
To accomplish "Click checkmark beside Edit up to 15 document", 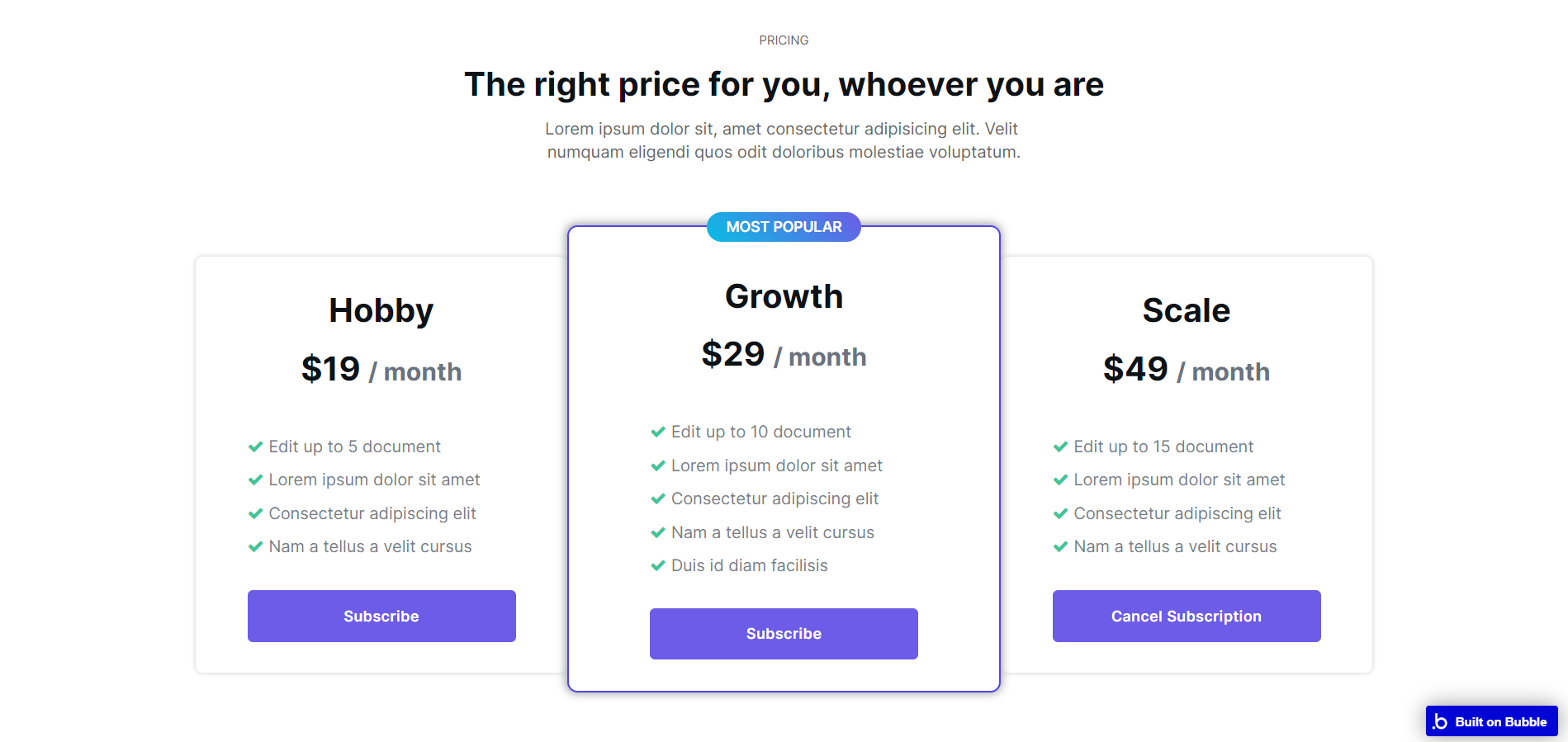I will click(x=1060, y=447).
